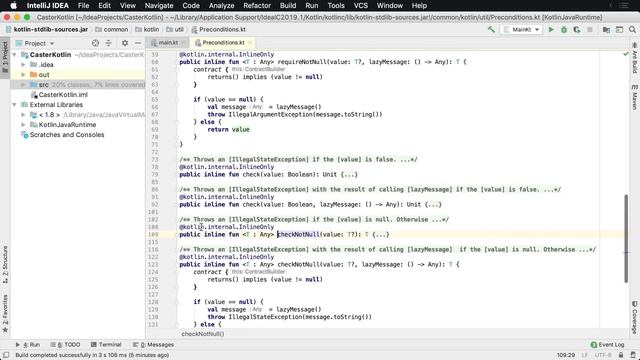
Task: Open the Analyze menu
Action: point(221,6)
